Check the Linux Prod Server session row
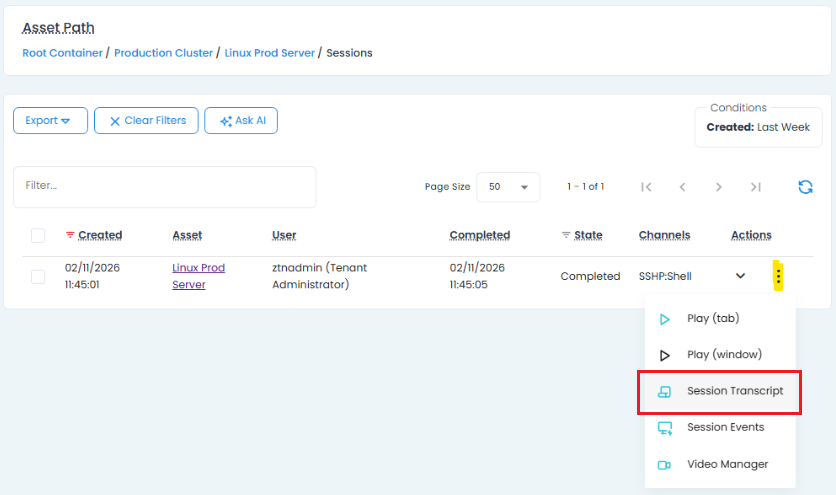The image size is (836, 495). tap(38, 277)
